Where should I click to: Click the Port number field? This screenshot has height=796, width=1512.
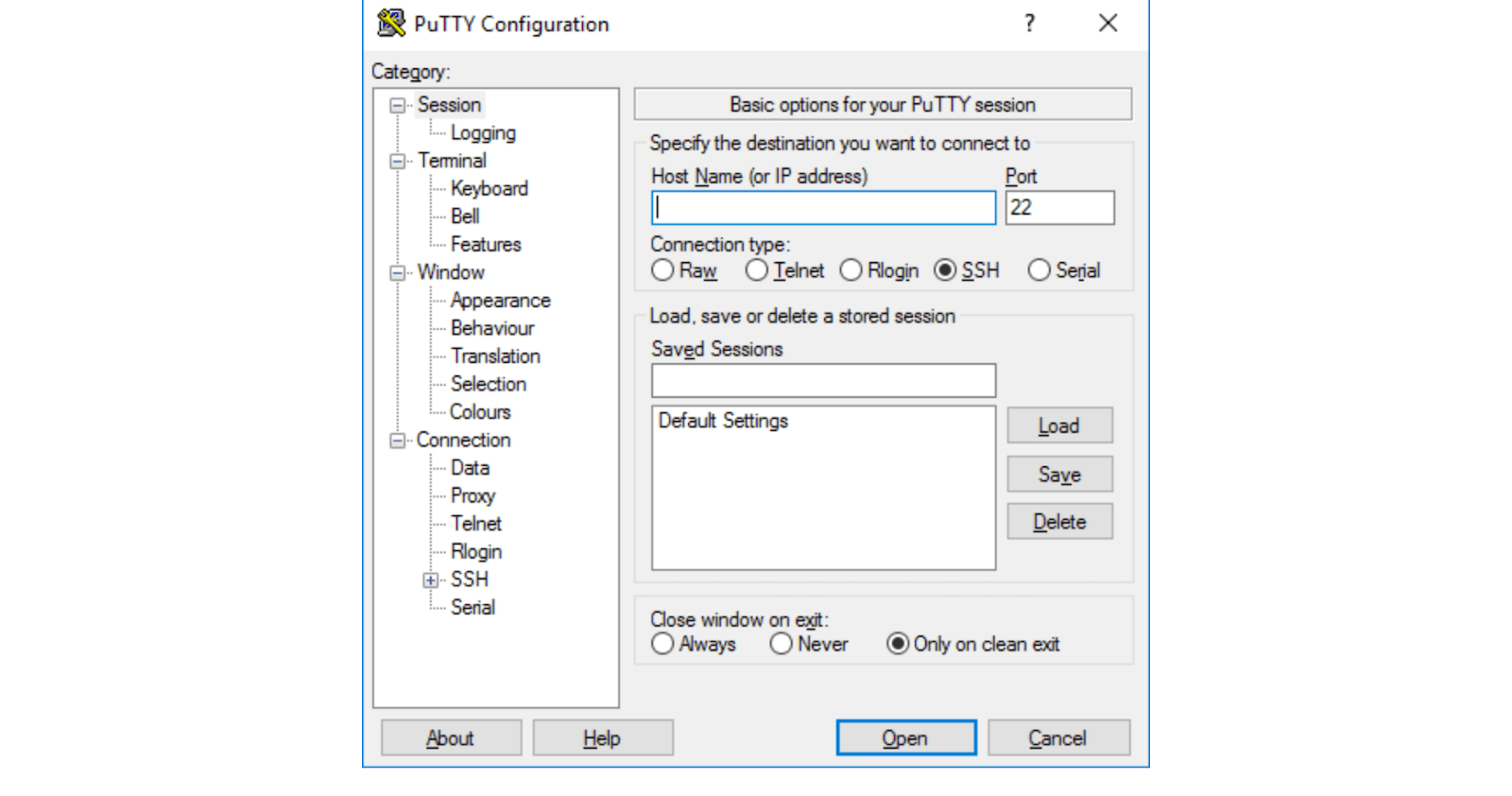(x=1059, y=208)
